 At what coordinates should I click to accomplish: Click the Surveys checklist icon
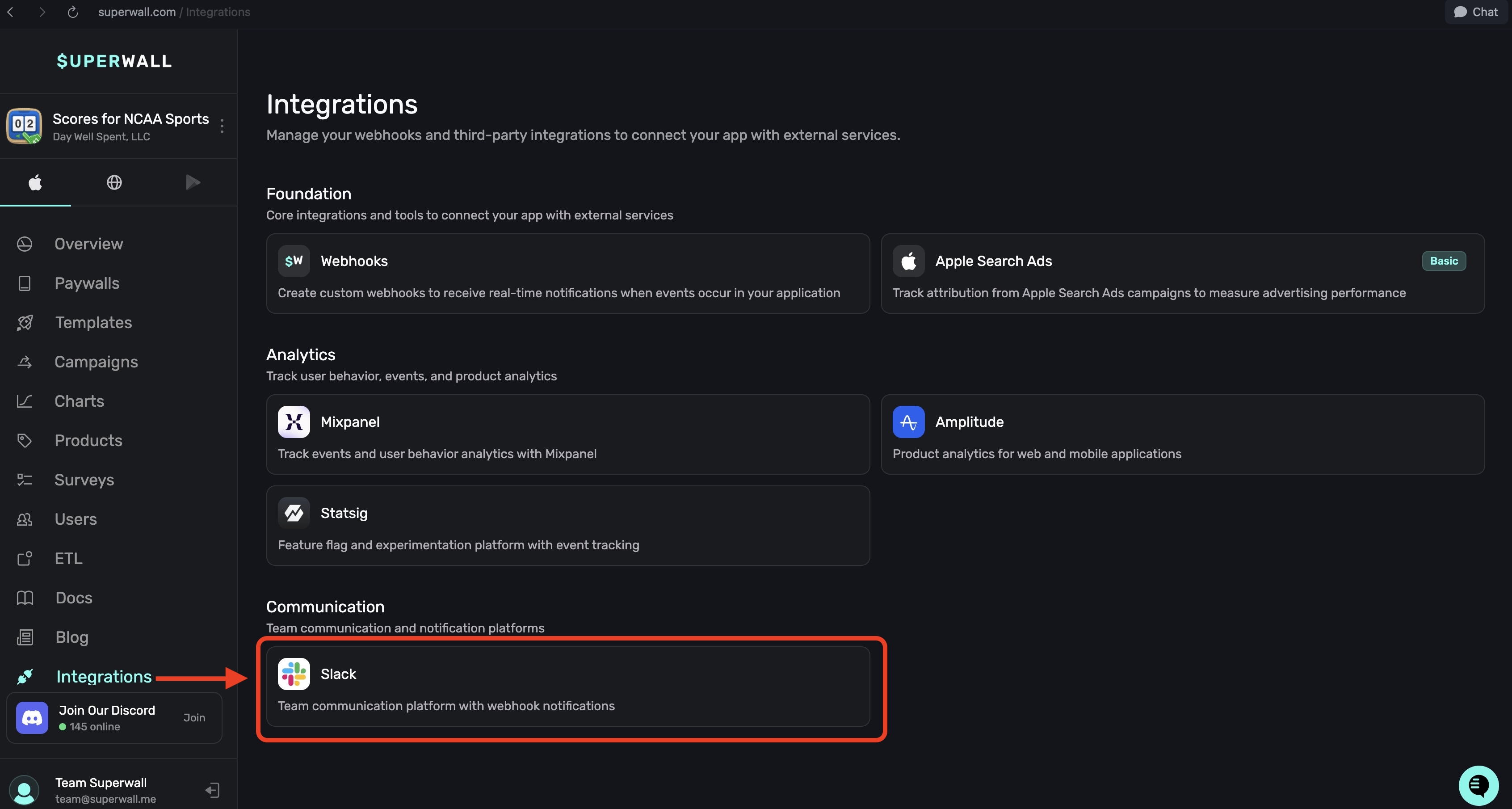(x=25, y=480)
